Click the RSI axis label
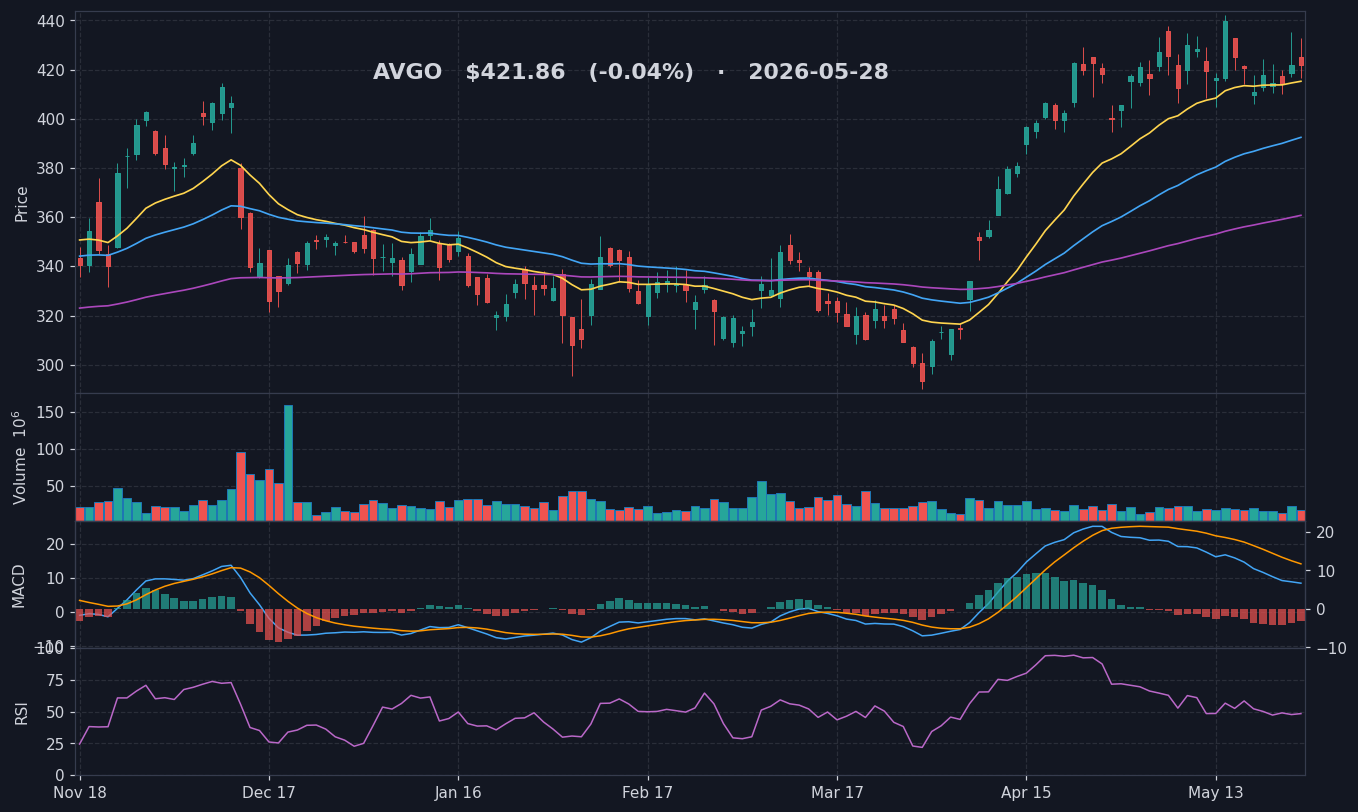 click(x=22, y=712)
